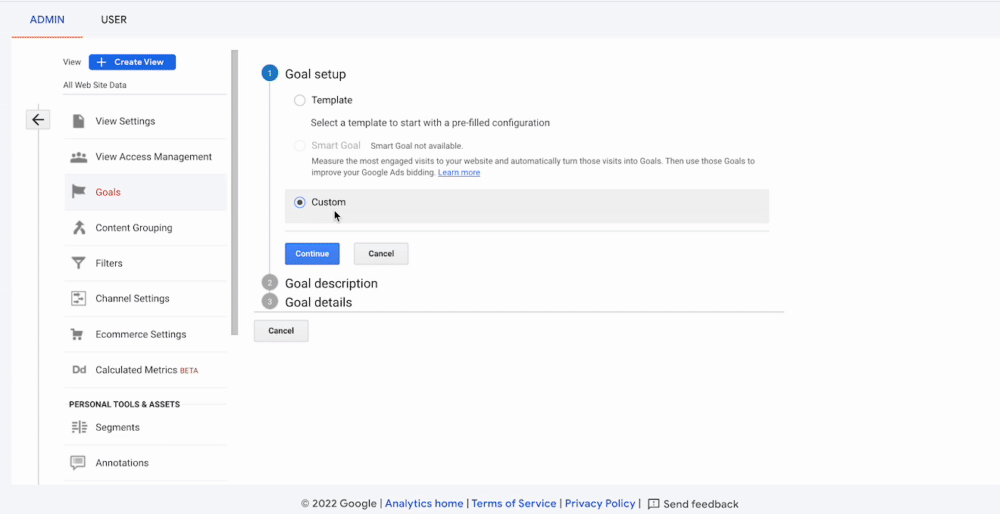The image size is (1000, 514).
Task: Select the Custom radio button
Action: pos(300,202)
